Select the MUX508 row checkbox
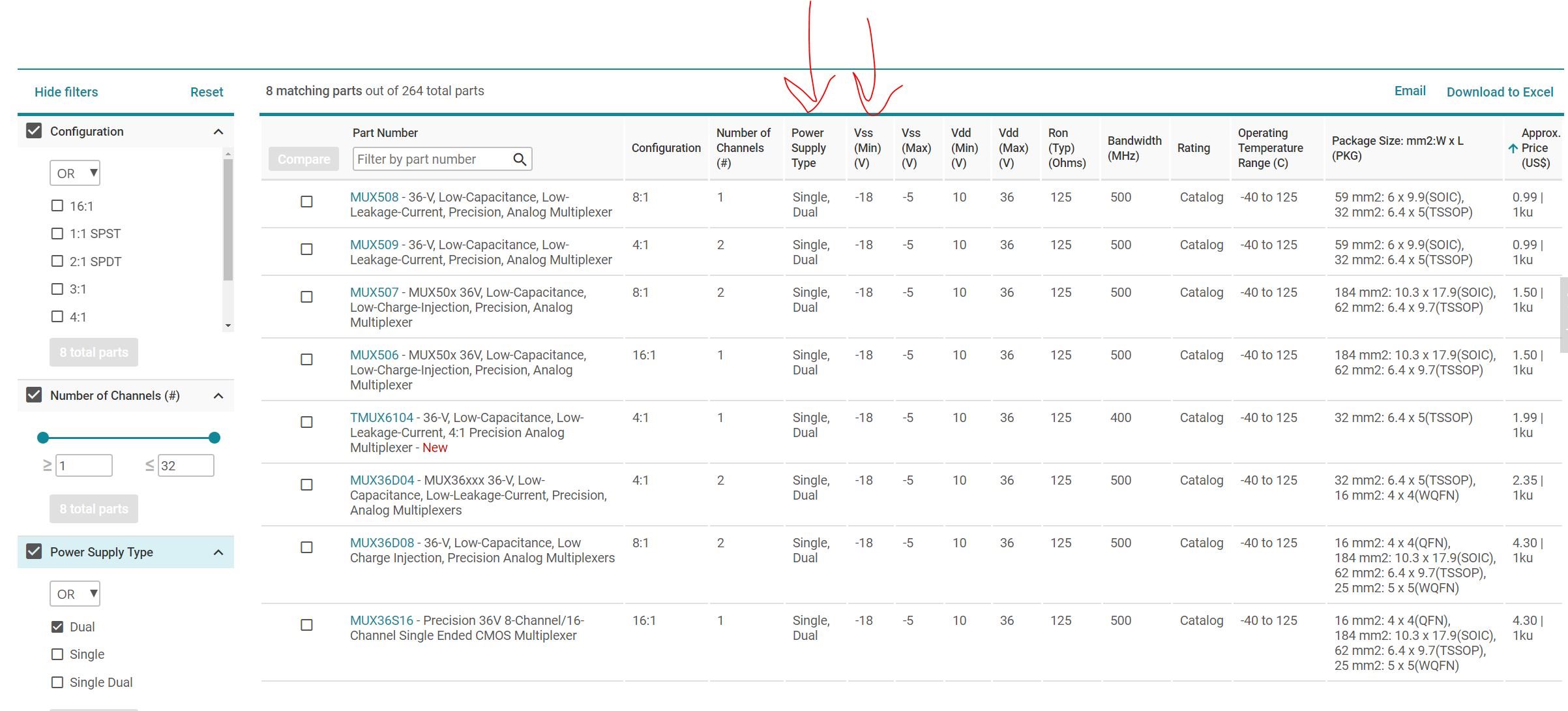This screenshot has width=1568, height=711. [x=306, y=202]
